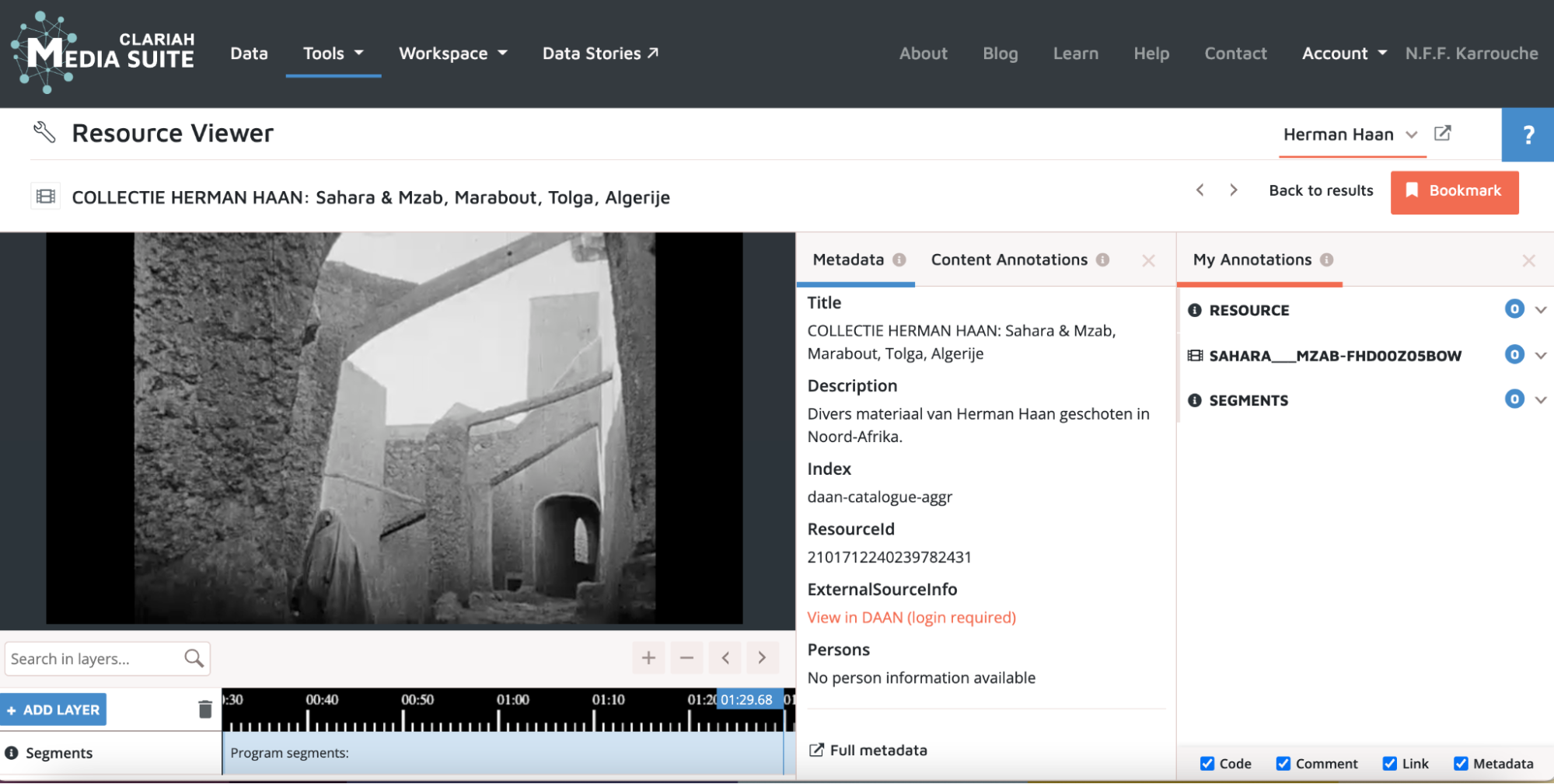Go to next resource arrow
This screenshot has width=1554, height=784.
point(1234,190)
